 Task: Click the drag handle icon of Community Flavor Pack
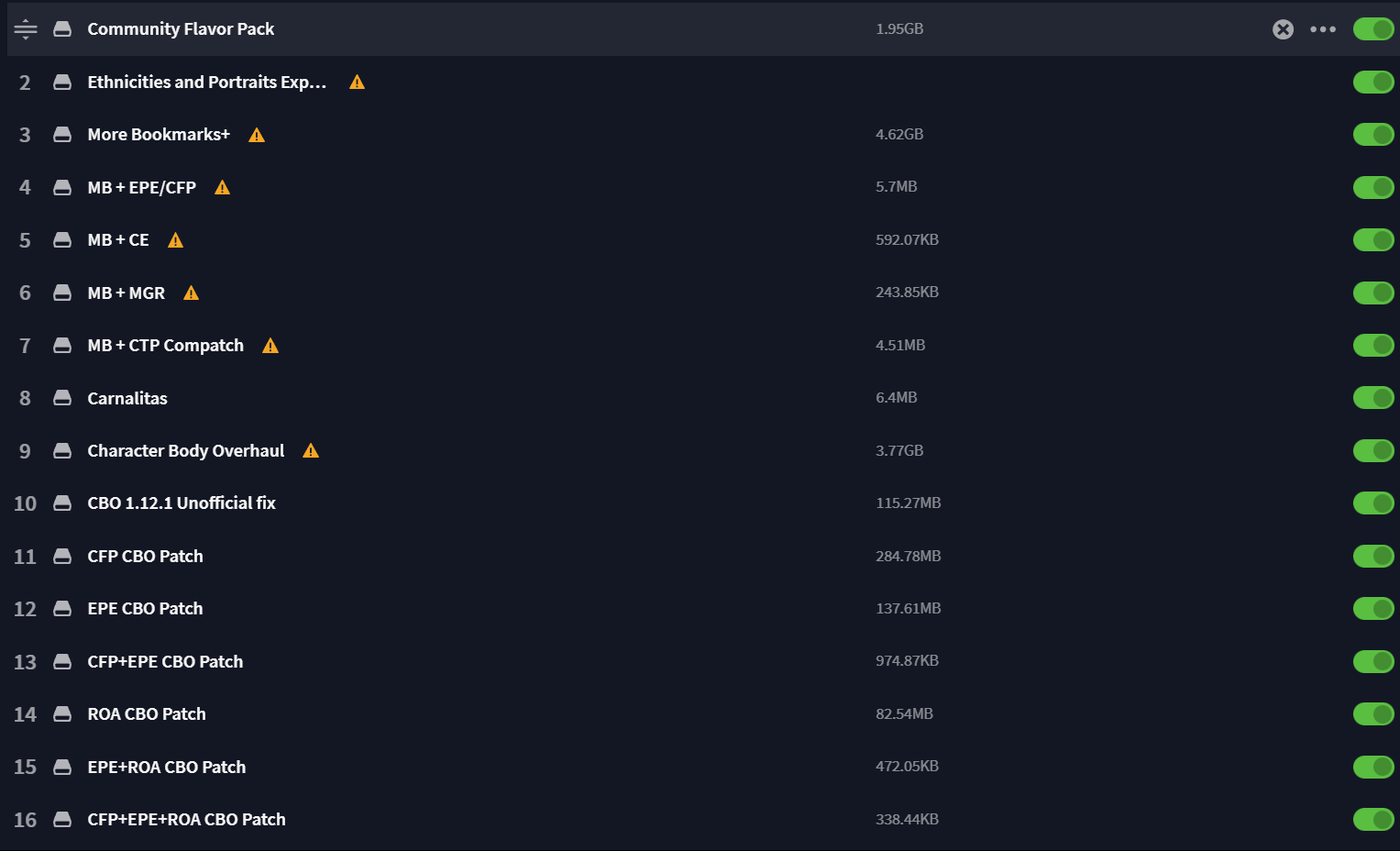(26, 29)
